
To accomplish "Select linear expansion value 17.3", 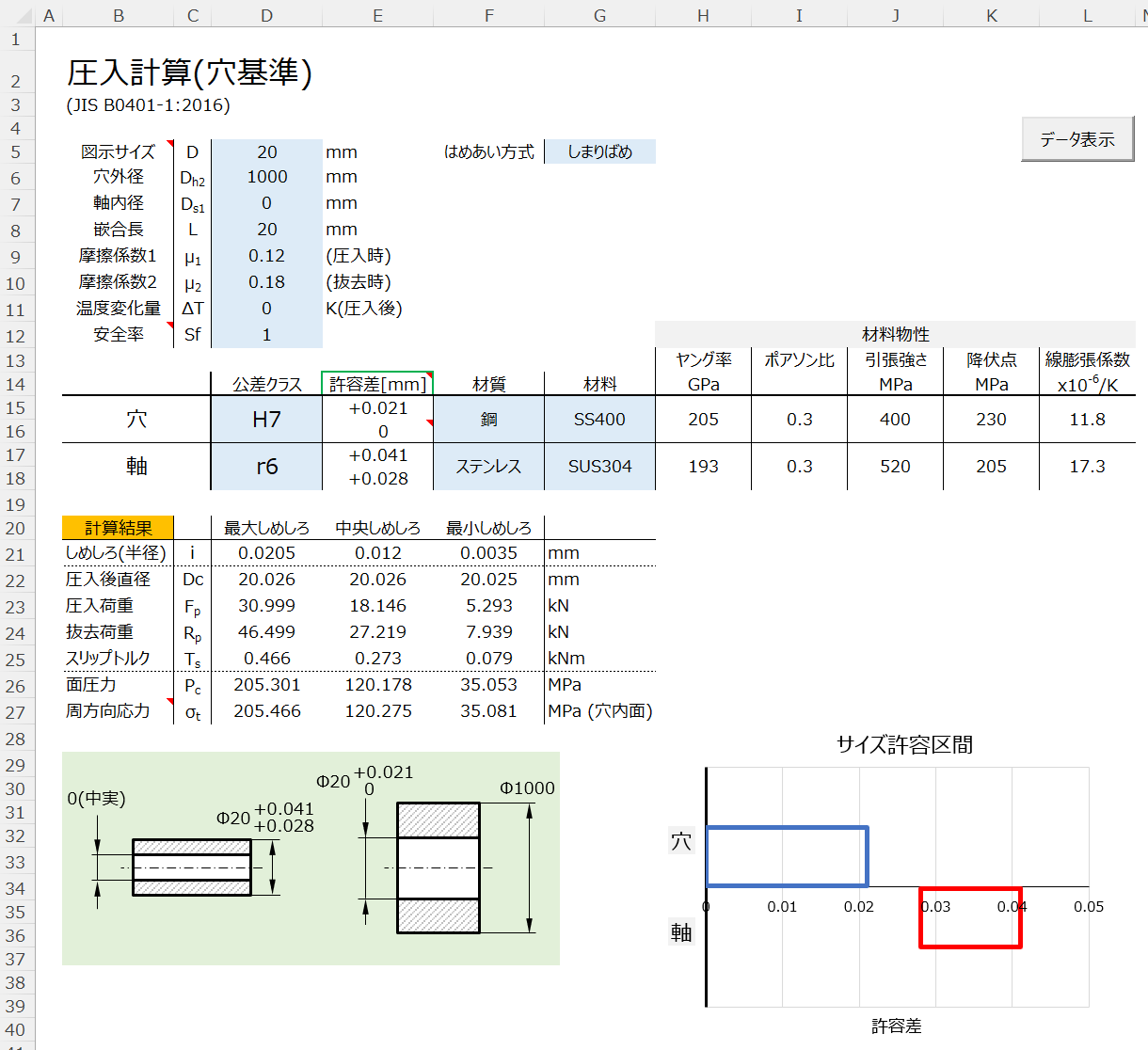I will point(1088,467).
